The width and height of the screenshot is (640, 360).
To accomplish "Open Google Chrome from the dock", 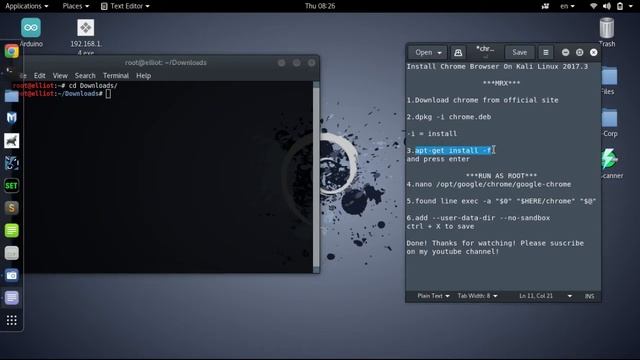I will 11,51.
